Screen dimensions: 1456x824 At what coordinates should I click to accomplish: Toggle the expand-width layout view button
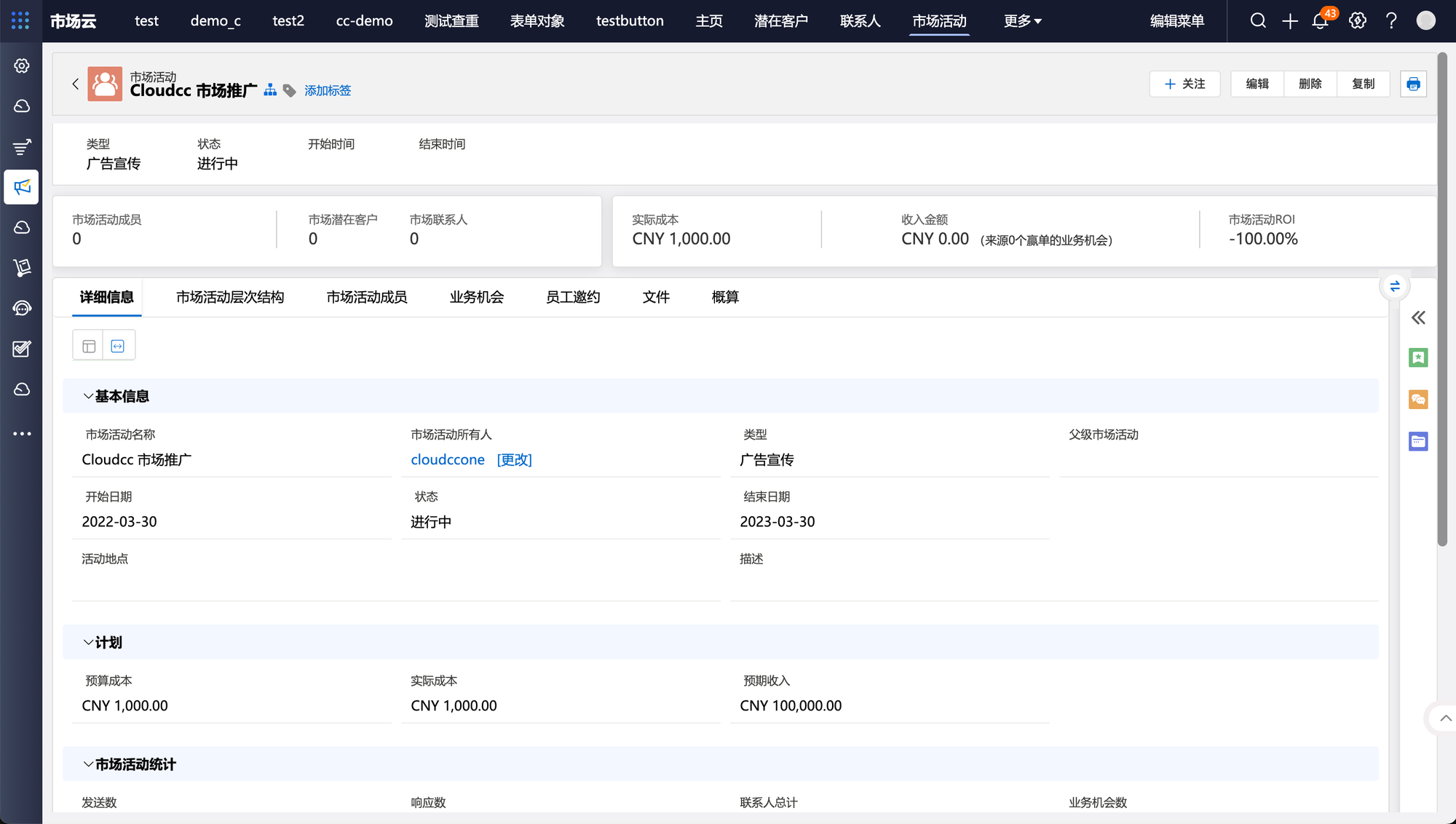pos(118,346)
